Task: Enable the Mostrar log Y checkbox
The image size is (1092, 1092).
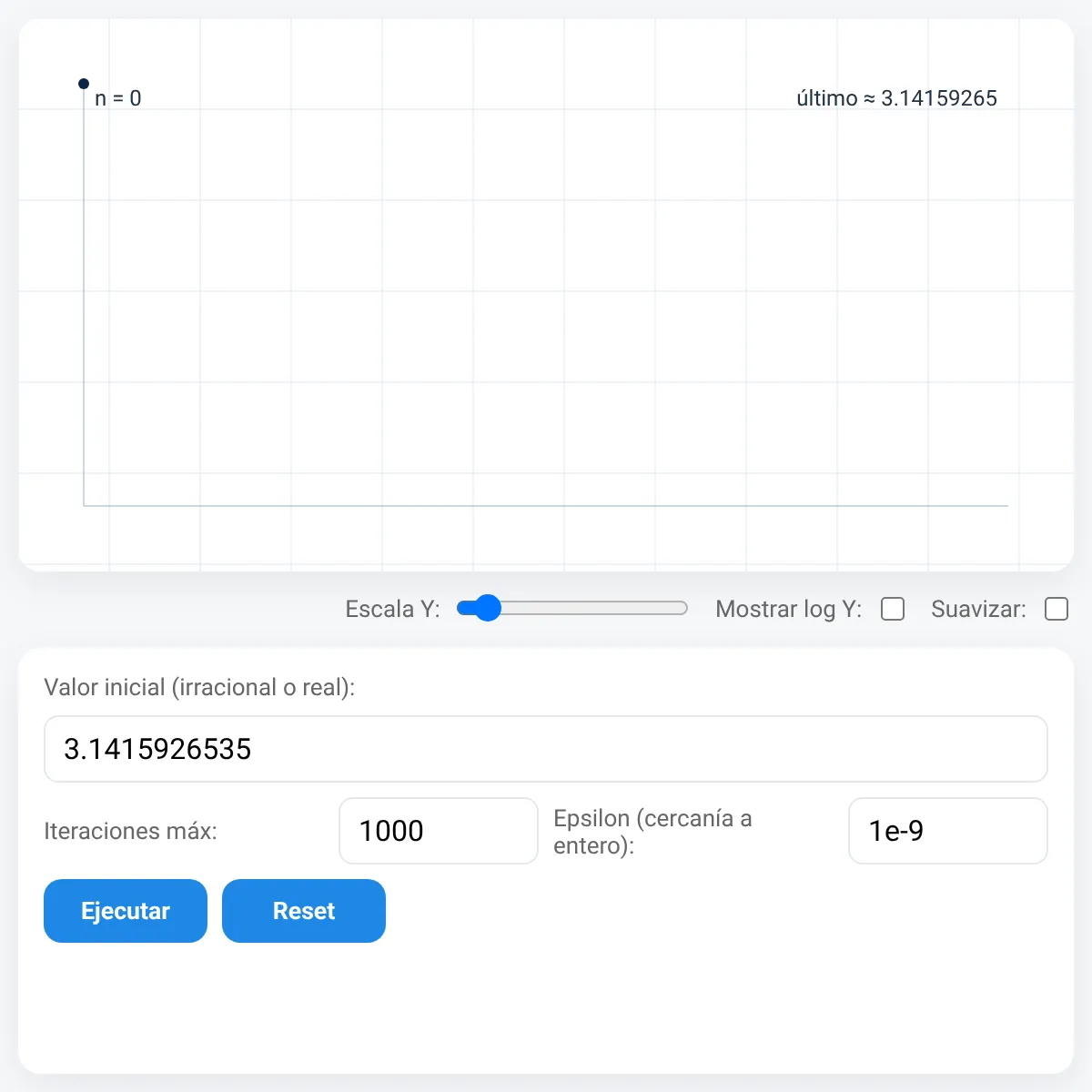Action: [x=893, y=609]
